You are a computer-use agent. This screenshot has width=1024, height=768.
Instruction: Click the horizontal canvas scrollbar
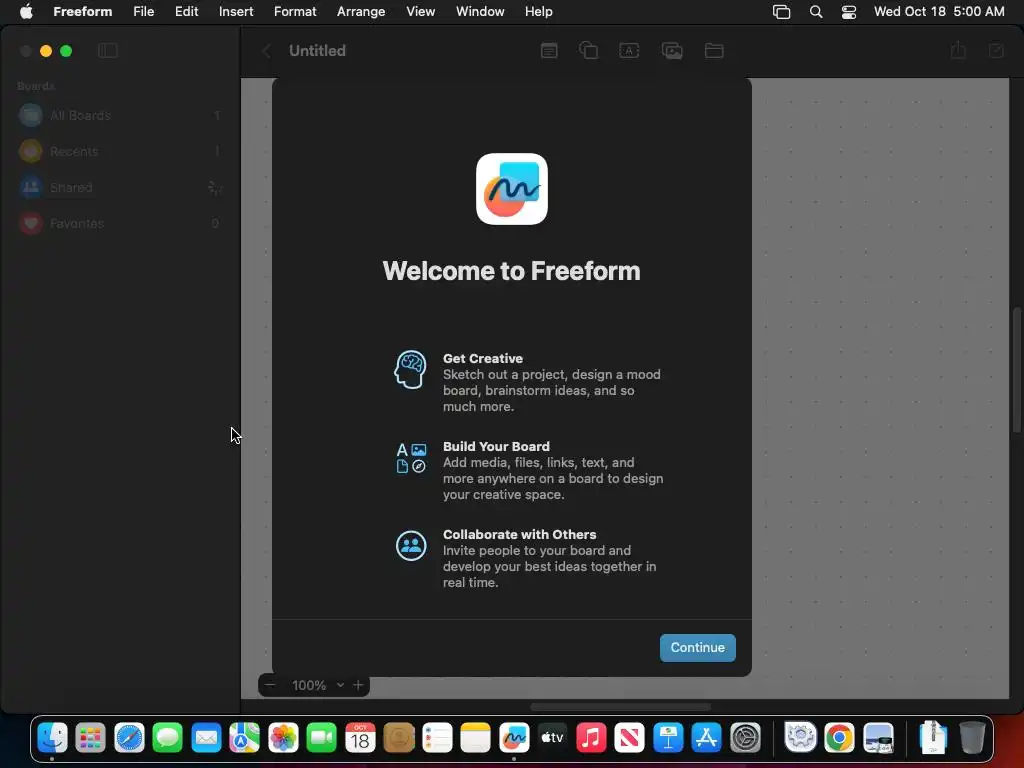620,707
